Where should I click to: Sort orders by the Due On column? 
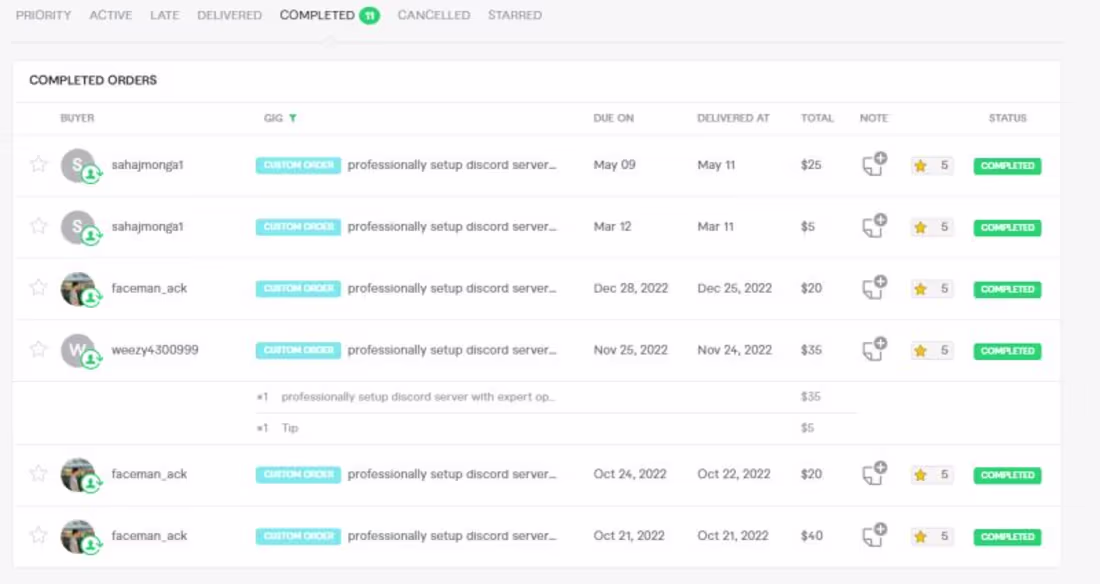[x=613, y=118]
